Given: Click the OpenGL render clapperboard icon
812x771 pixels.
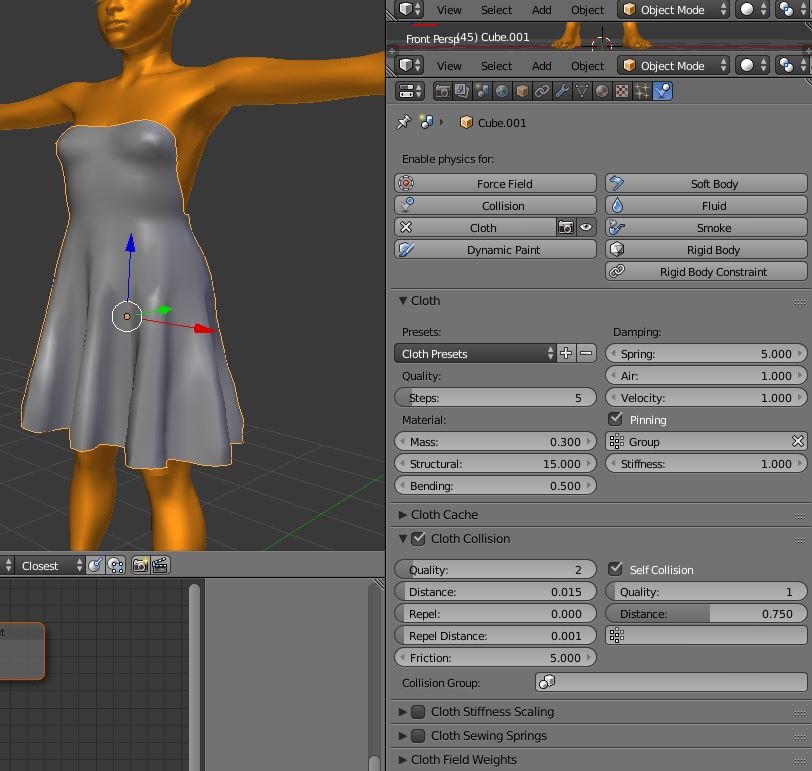Looking at the screenshot, I should pos(159,565).
